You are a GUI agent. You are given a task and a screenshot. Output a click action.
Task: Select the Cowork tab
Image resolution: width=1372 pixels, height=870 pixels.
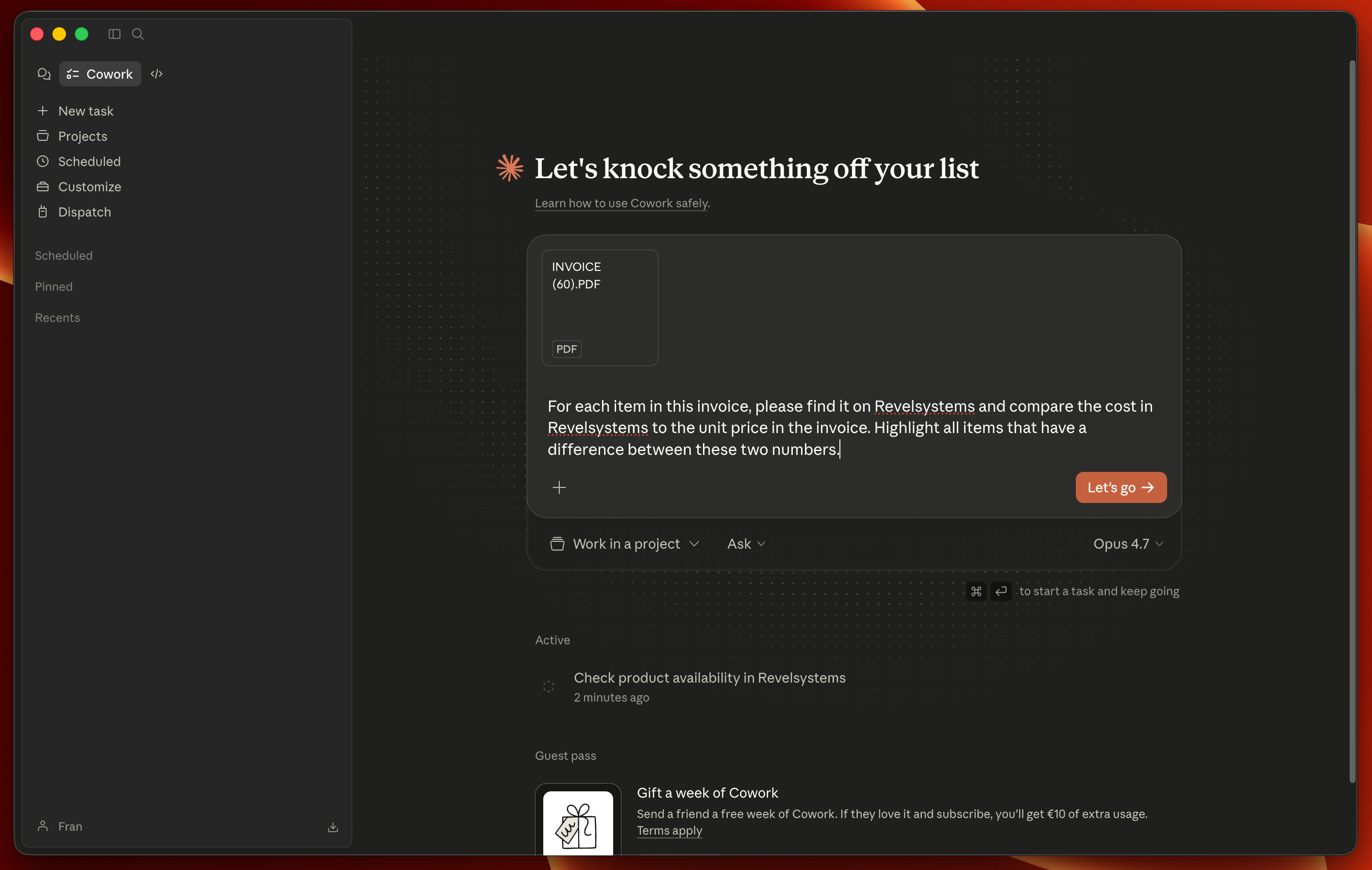pos(100,74)
